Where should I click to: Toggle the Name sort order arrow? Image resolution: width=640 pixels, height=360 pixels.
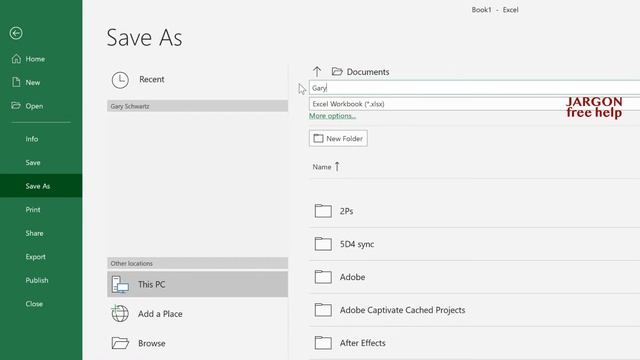point(337,167)
